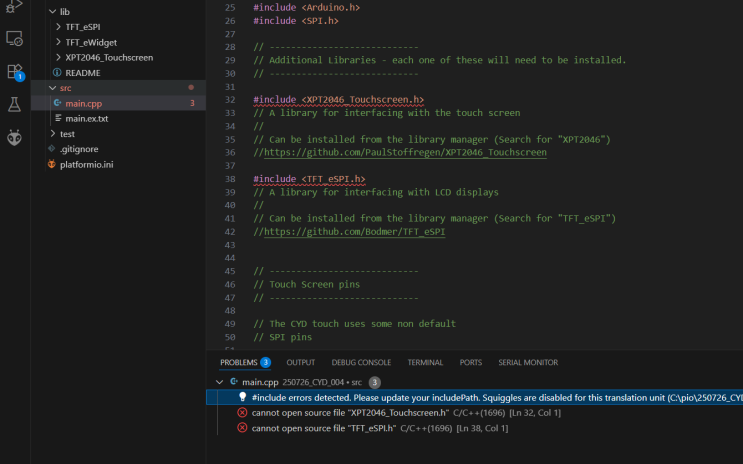Open platformio.ini in the explorer
This screenshot has height=464, width=743.
[x=86, y=164]
